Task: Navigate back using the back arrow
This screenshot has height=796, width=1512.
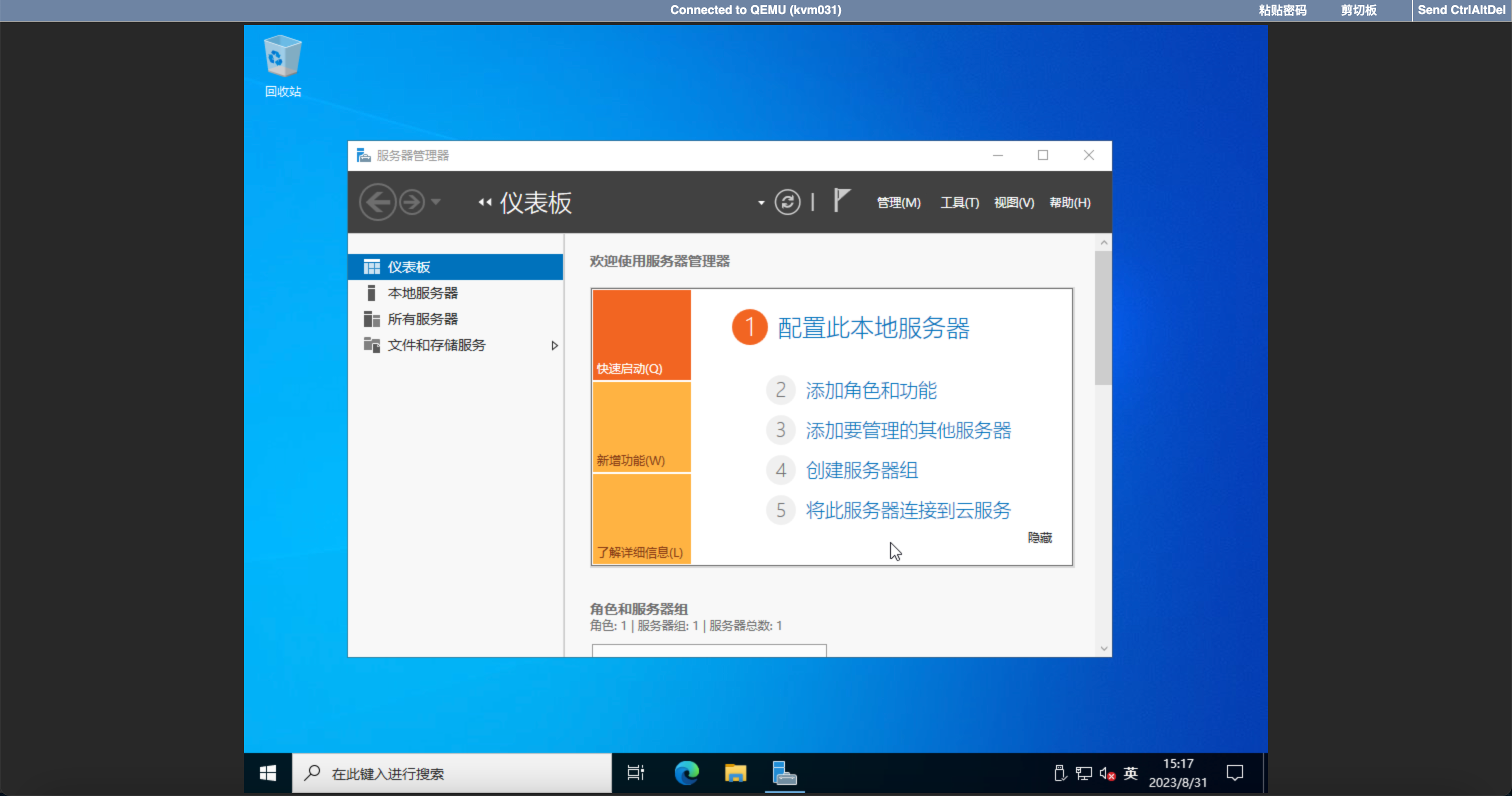Action: (x=378, y=201)
